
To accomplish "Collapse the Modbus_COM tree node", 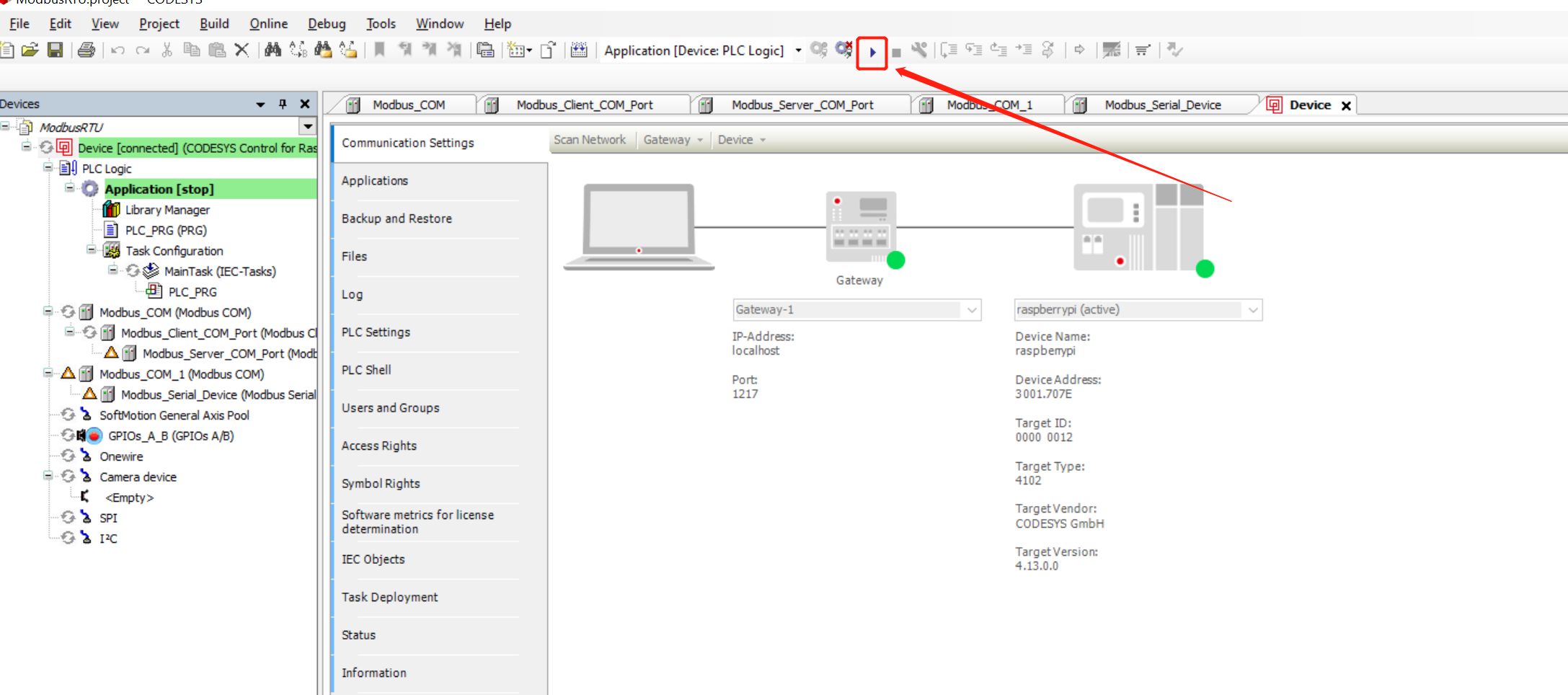I will [48, 311].
